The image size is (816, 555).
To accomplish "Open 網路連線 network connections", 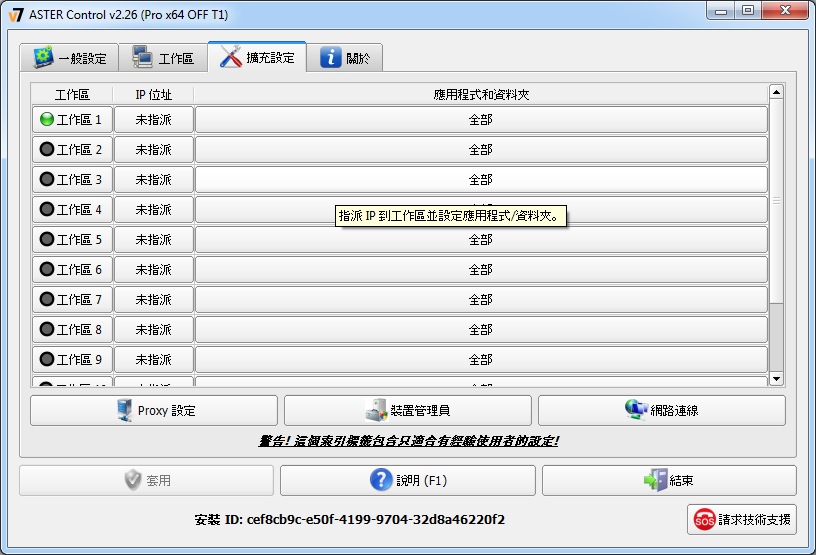I will click(x=661, y=410).
